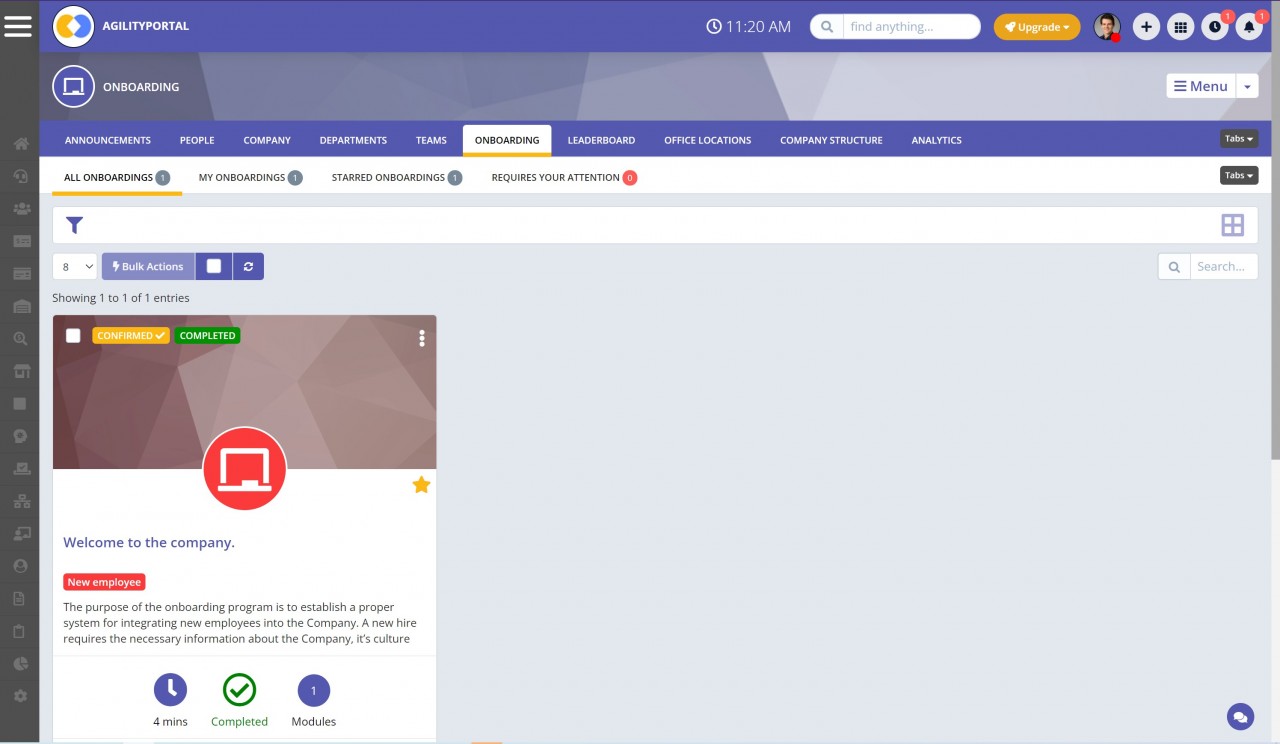Click the filter funnel icon above the list
Viewport: 1280px width, 744px height.
click(x=74, y=225)
